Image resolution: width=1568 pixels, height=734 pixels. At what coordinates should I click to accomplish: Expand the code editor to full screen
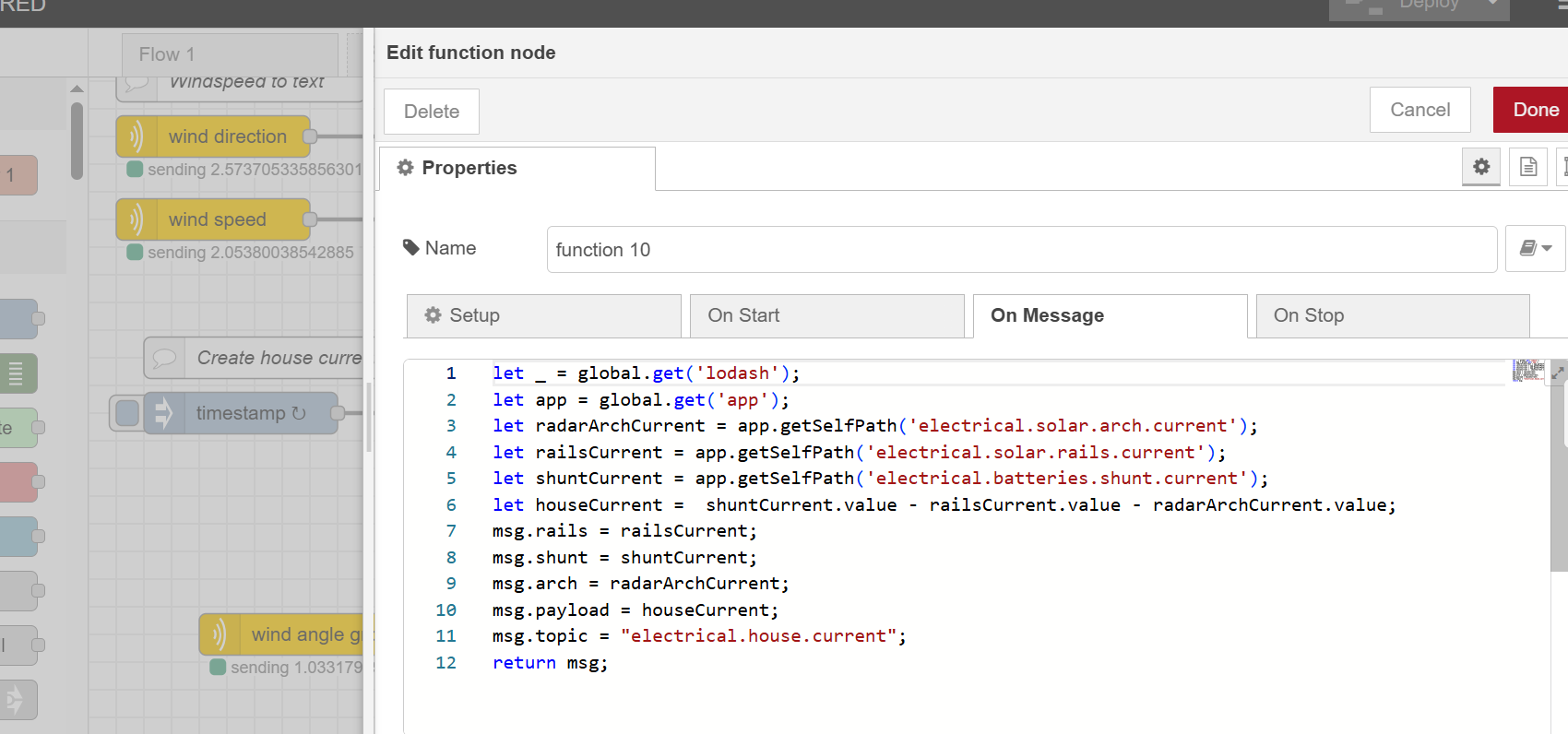1558,373
